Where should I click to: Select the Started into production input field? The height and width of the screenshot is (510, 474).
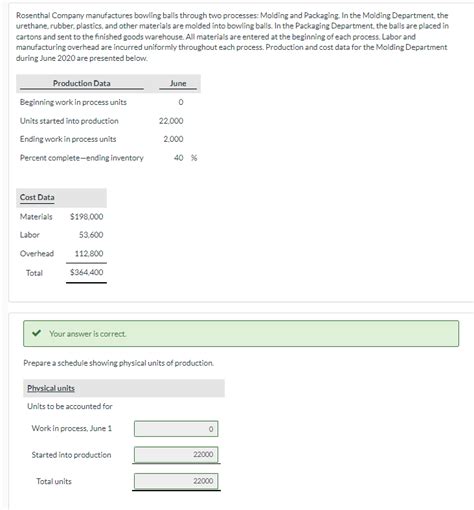tap(176, 454)
